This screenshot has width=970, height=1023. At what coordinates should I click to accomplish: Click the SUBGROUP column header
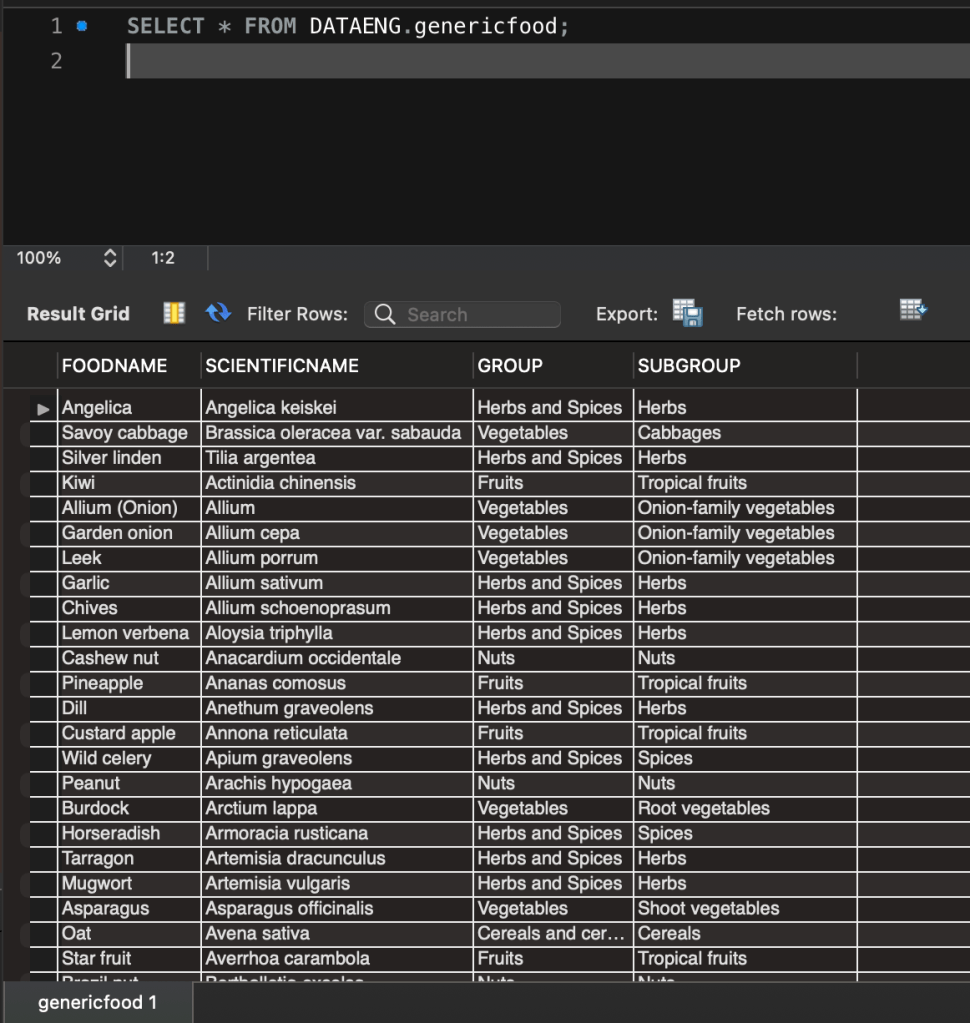[x=689, y=366]
